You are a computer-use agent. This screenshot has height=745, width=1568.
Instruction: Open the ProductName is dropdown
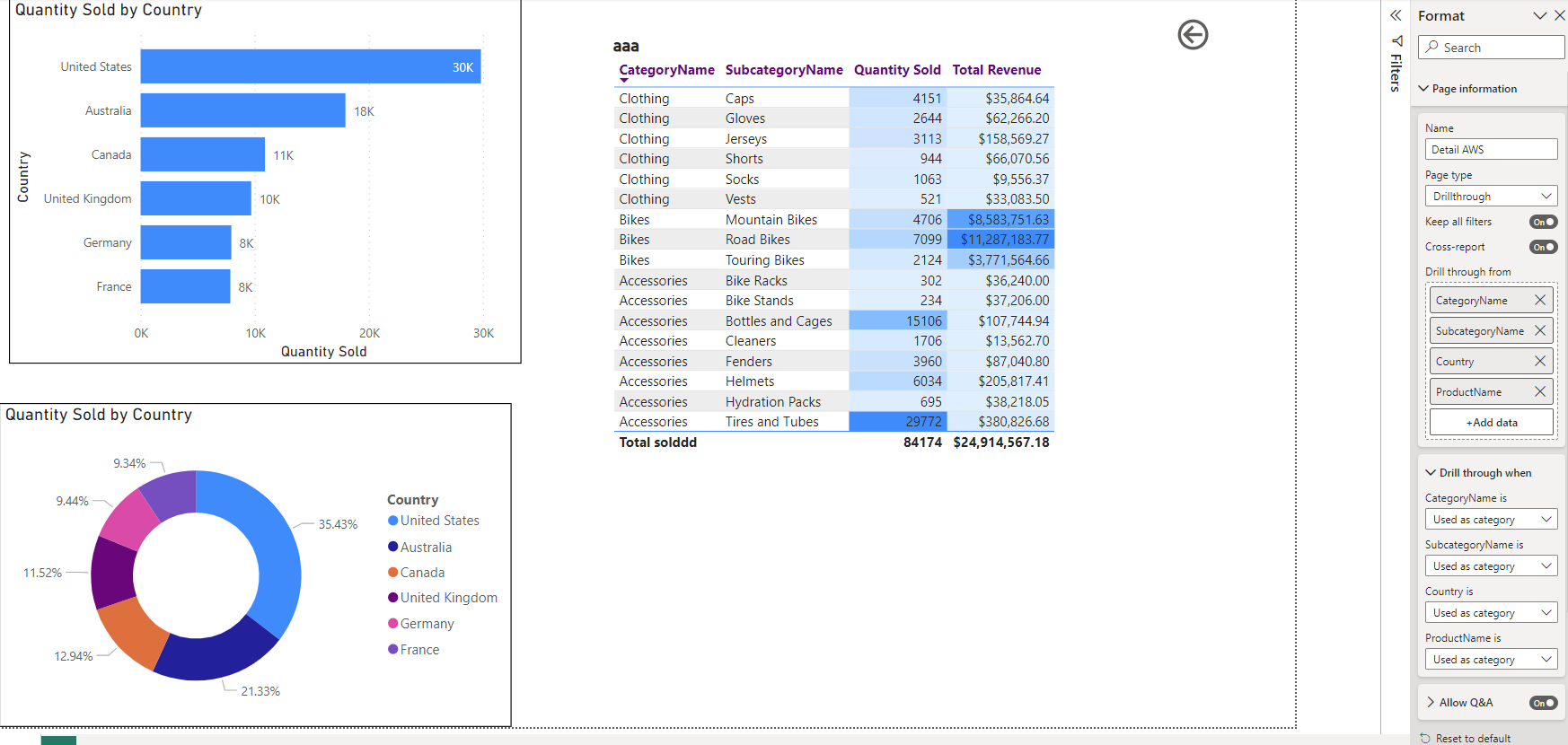point(1491,660)
